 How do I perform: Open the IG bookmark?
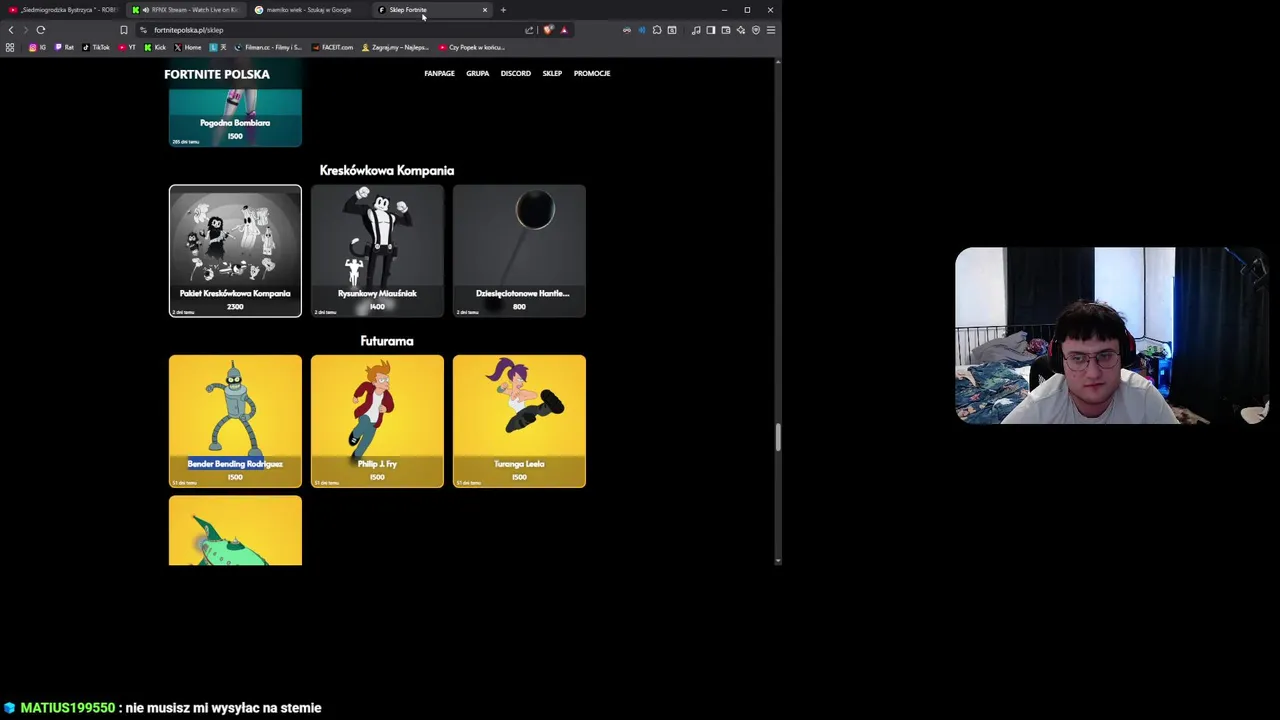pos(38,47)
